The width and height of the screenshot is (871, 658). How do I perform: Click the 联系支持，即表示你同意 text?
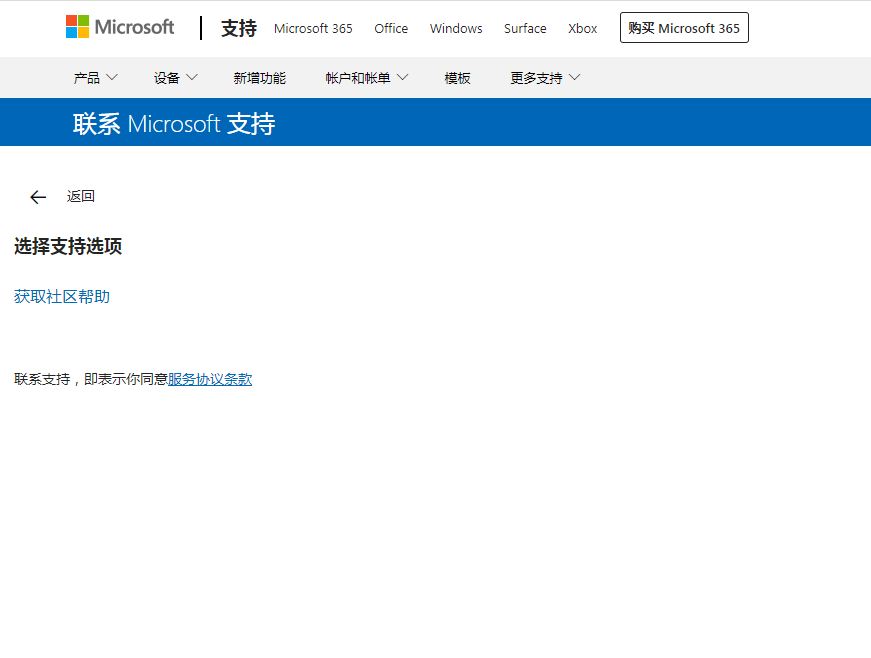point(91,379)
